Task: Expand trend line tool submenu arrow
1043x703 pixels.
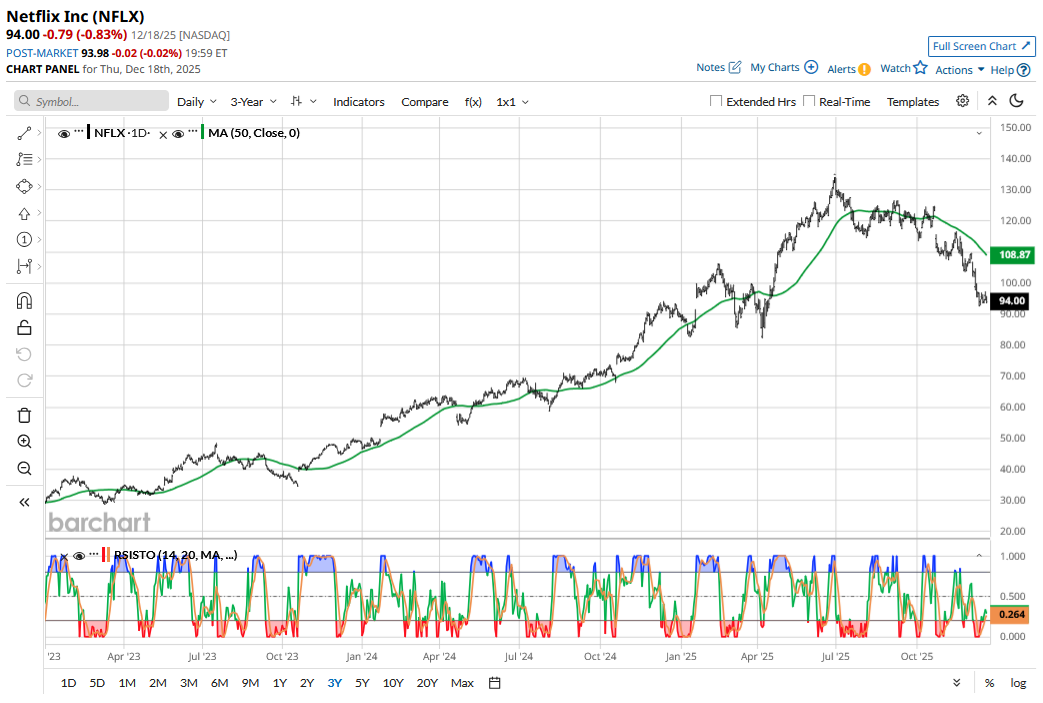Action: 39,133
